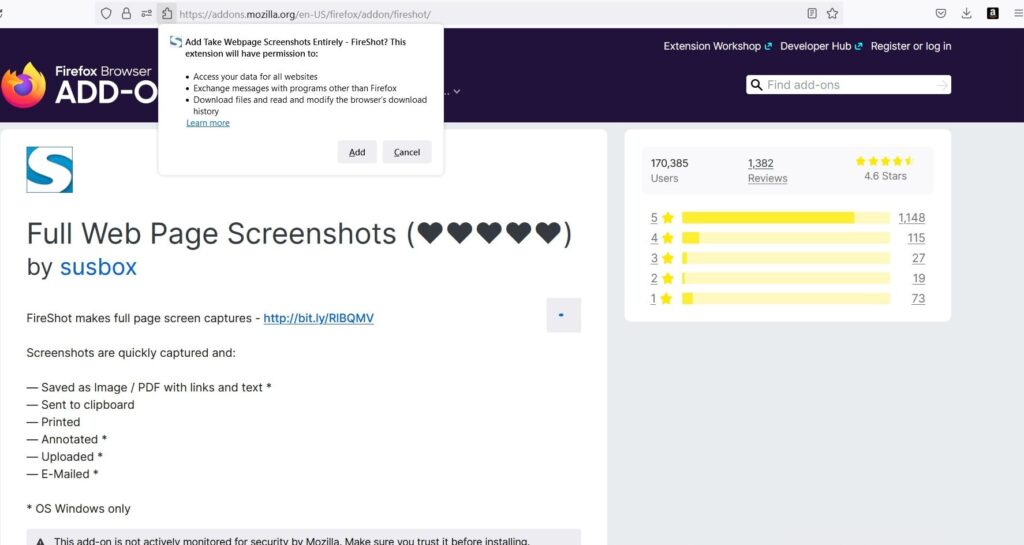Open the 115 four-star reviews count

pyautogui.click(x=916, y=238)
